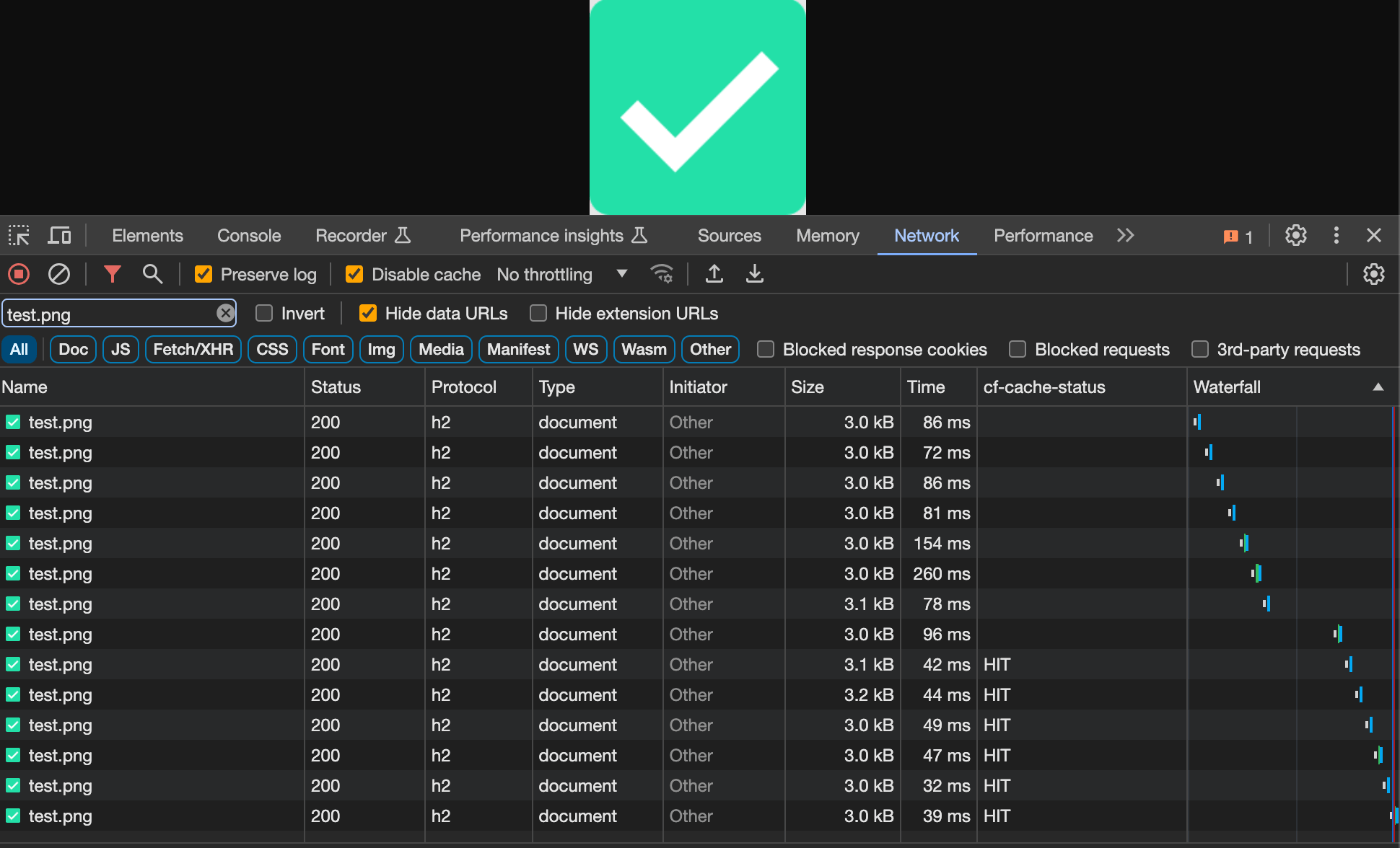
Task: Disable the Preserve log option
Action: [203, 273]
